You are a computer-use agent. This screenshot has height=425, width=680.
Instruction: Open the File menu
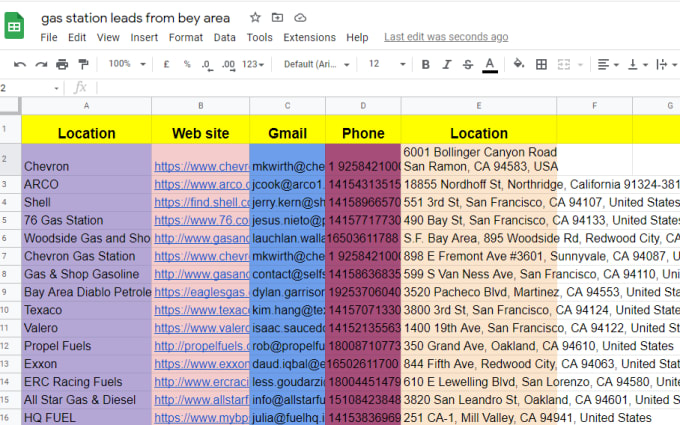point(49,37)
